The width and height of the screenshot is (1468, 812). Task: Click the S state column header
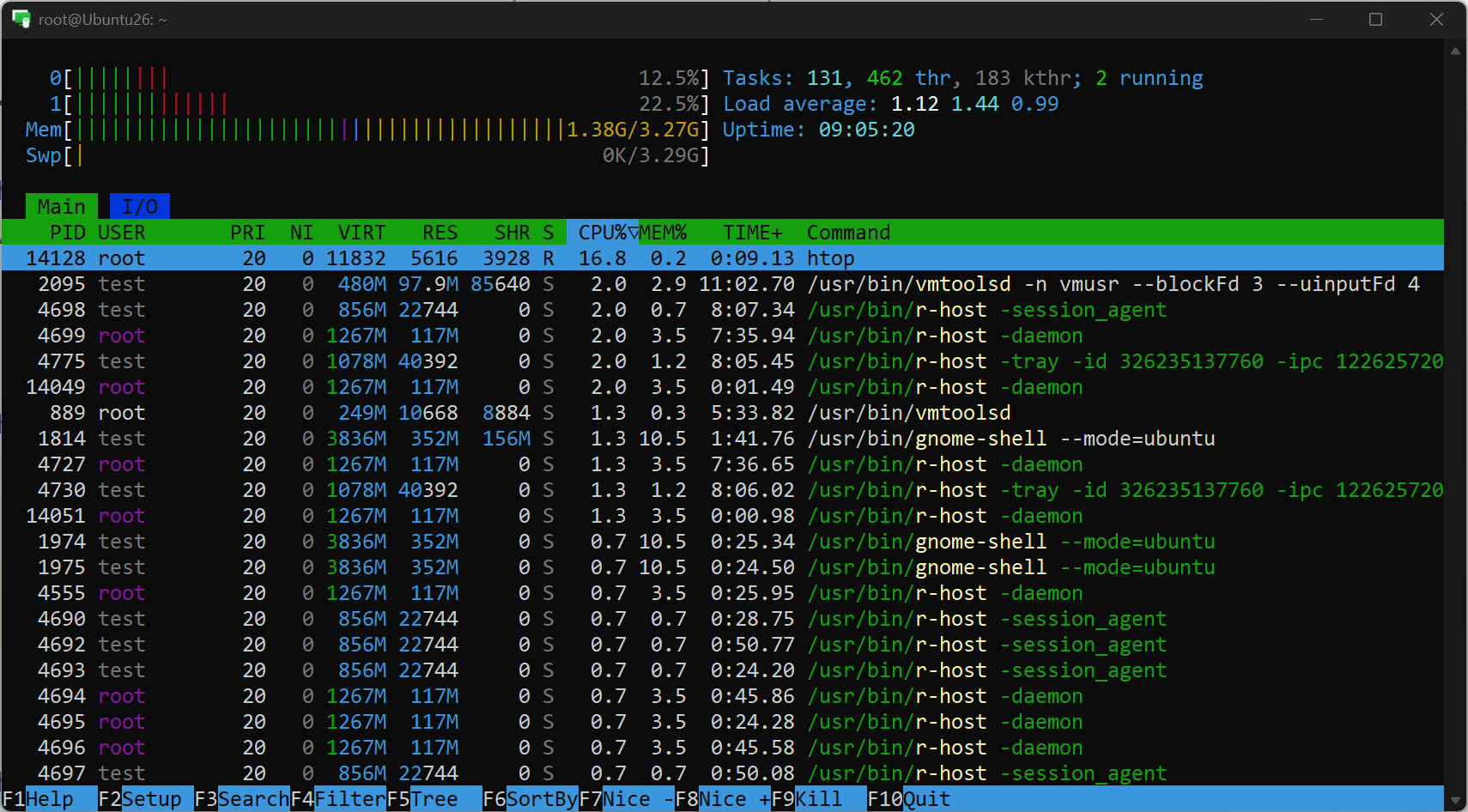pos(548,233)
